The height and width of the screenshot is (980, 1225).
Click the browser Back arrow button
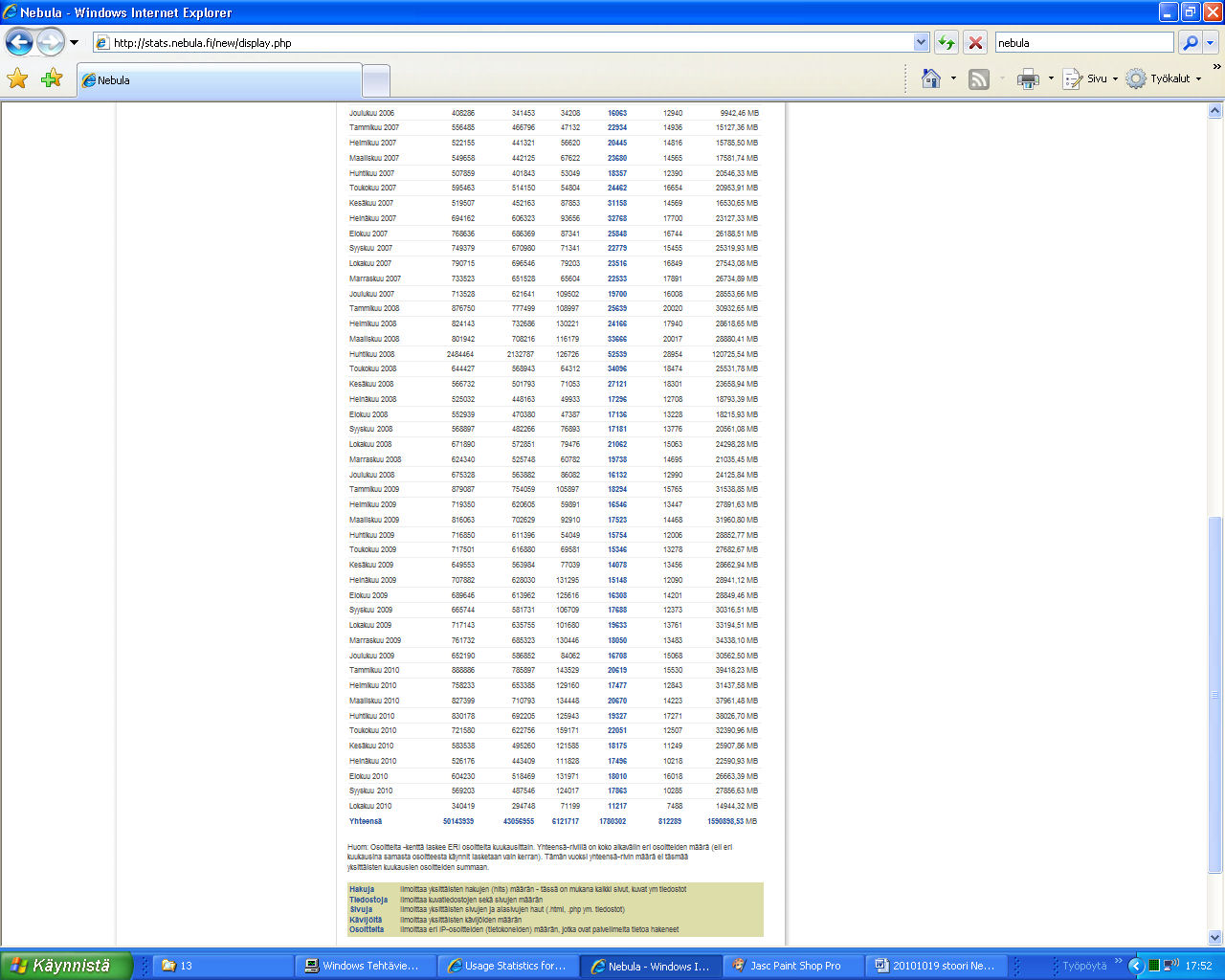coord(19,42)
